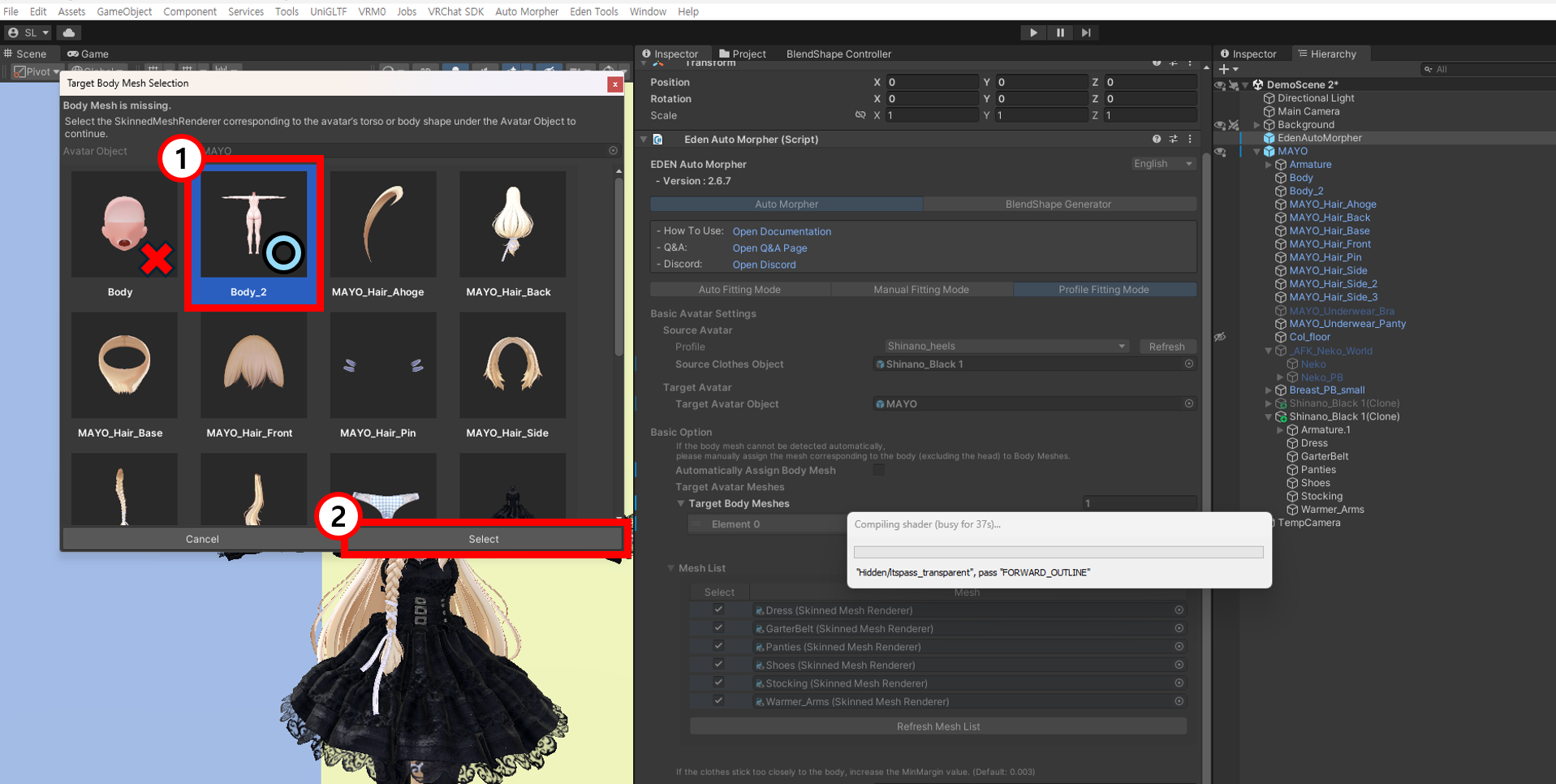Collapse the Mesh List foldout

(x=670, y=568)
